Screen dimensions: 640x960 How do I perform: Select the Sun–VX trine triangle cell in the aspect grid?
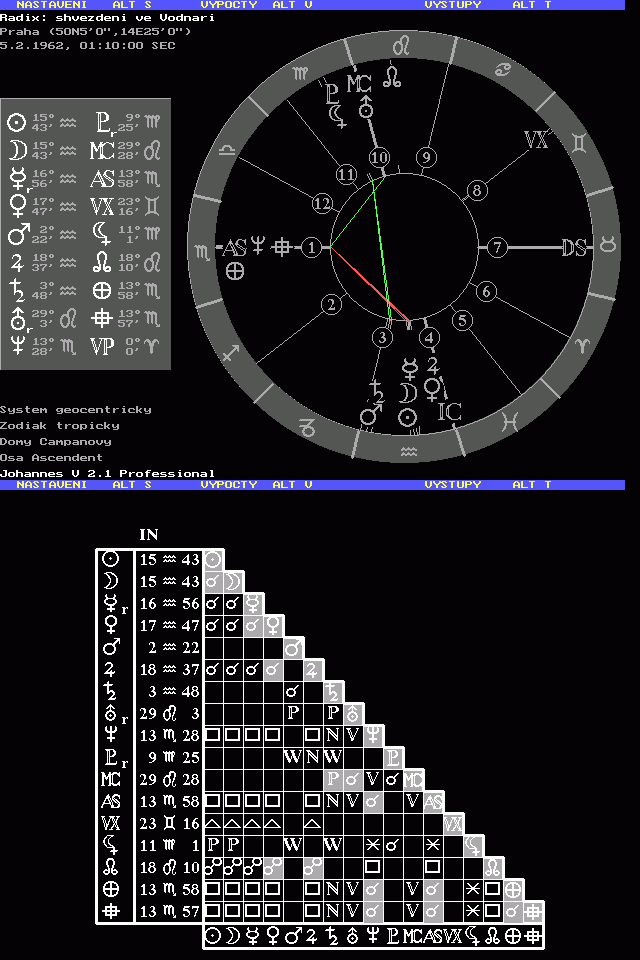click(213, 822)
